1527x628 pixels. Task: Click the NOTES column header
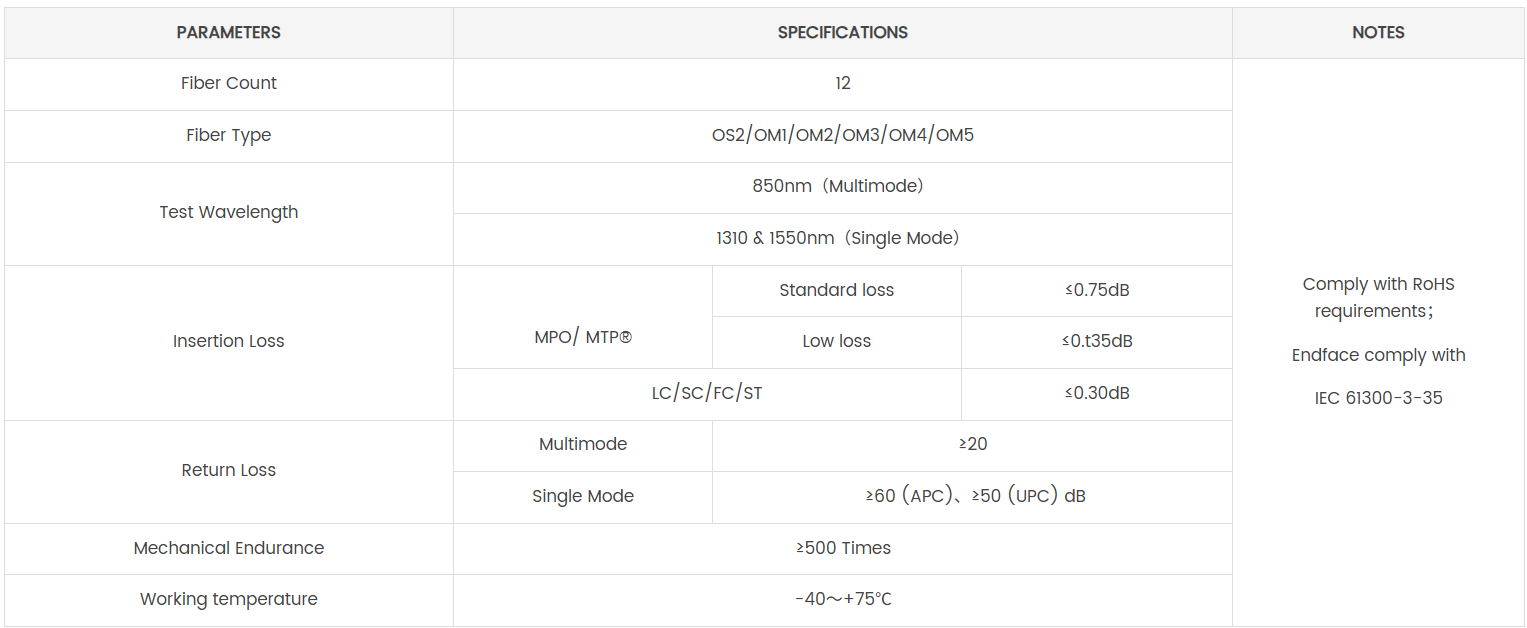pyautogui.click(x=1378, y=33)
